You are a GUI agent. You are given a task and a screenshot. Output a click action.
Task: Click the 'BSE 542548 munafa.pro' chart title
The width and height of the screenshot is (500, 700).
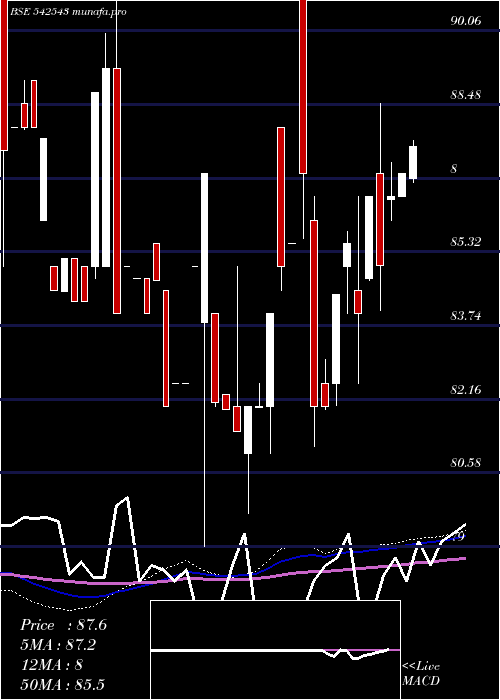click(x=68, y=12)
